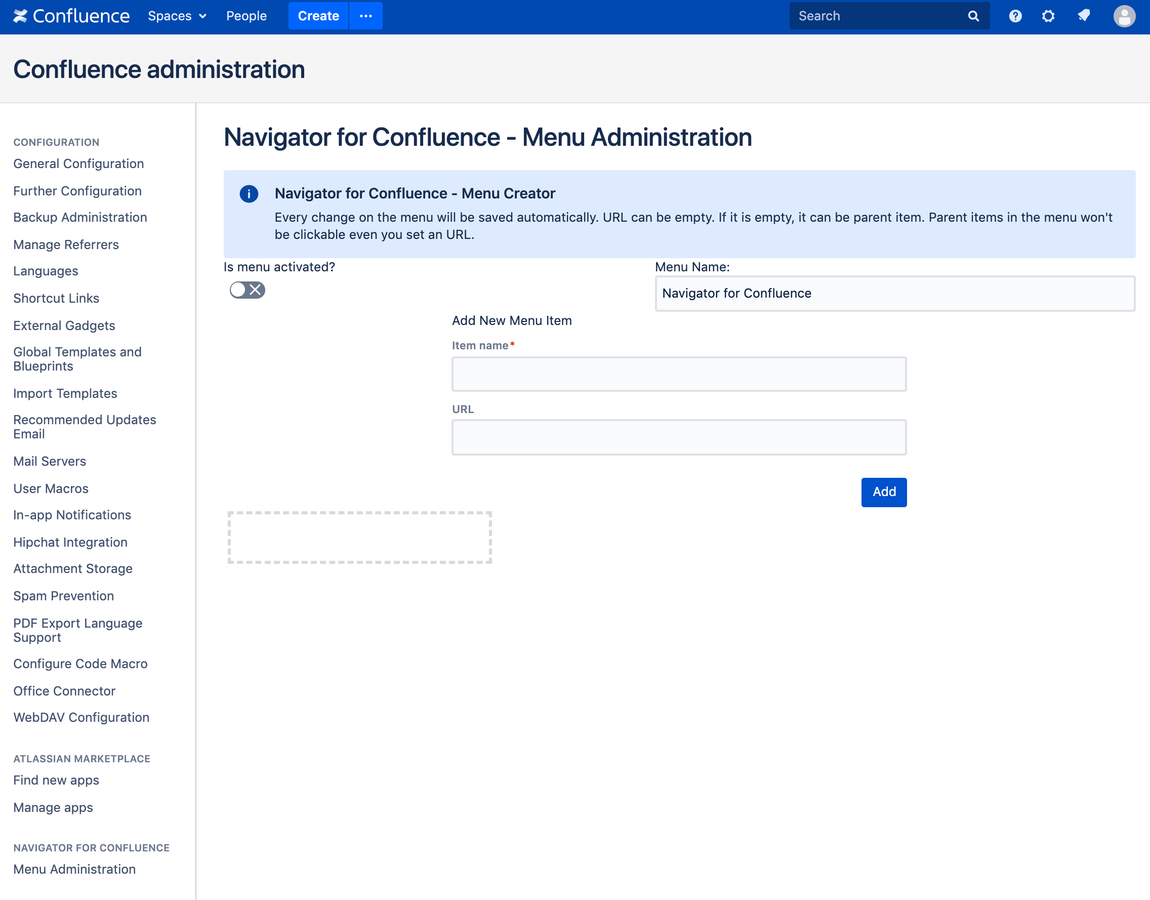Open the notifications icon in header
This screenshot has height=900, width=1150.
click(x=1083, y=16)
